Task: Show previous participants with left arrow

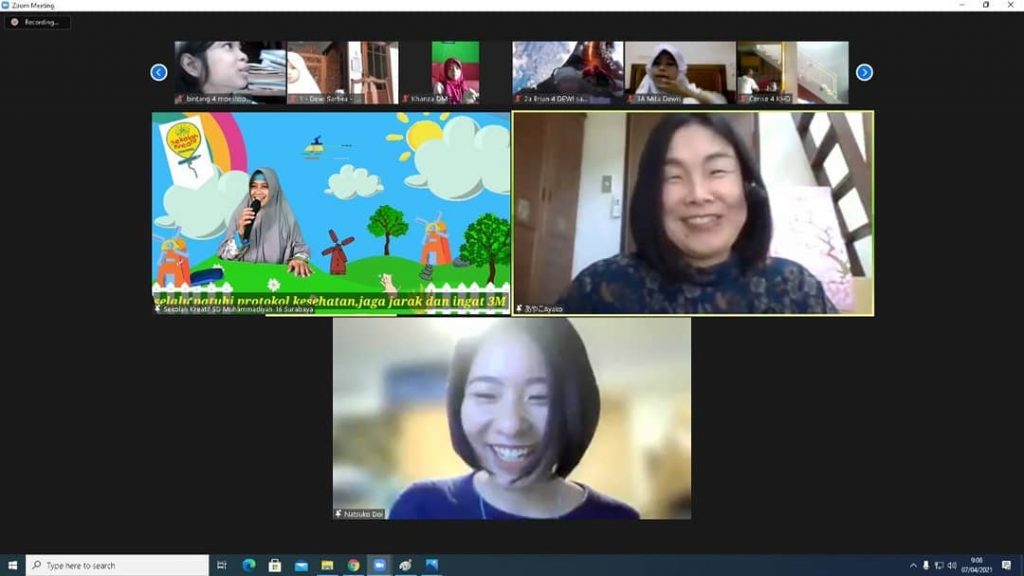Action: pos(159,72)
